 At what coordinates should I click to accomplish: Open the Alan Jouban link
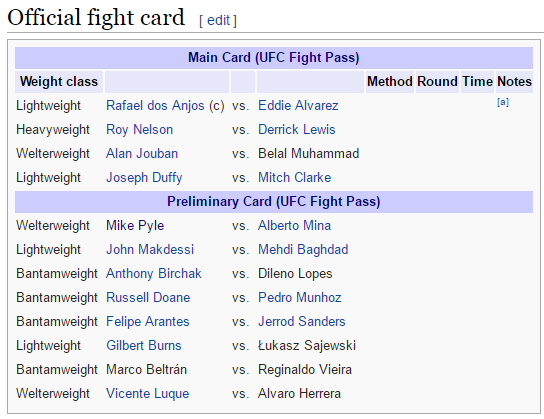coord(142,153)
